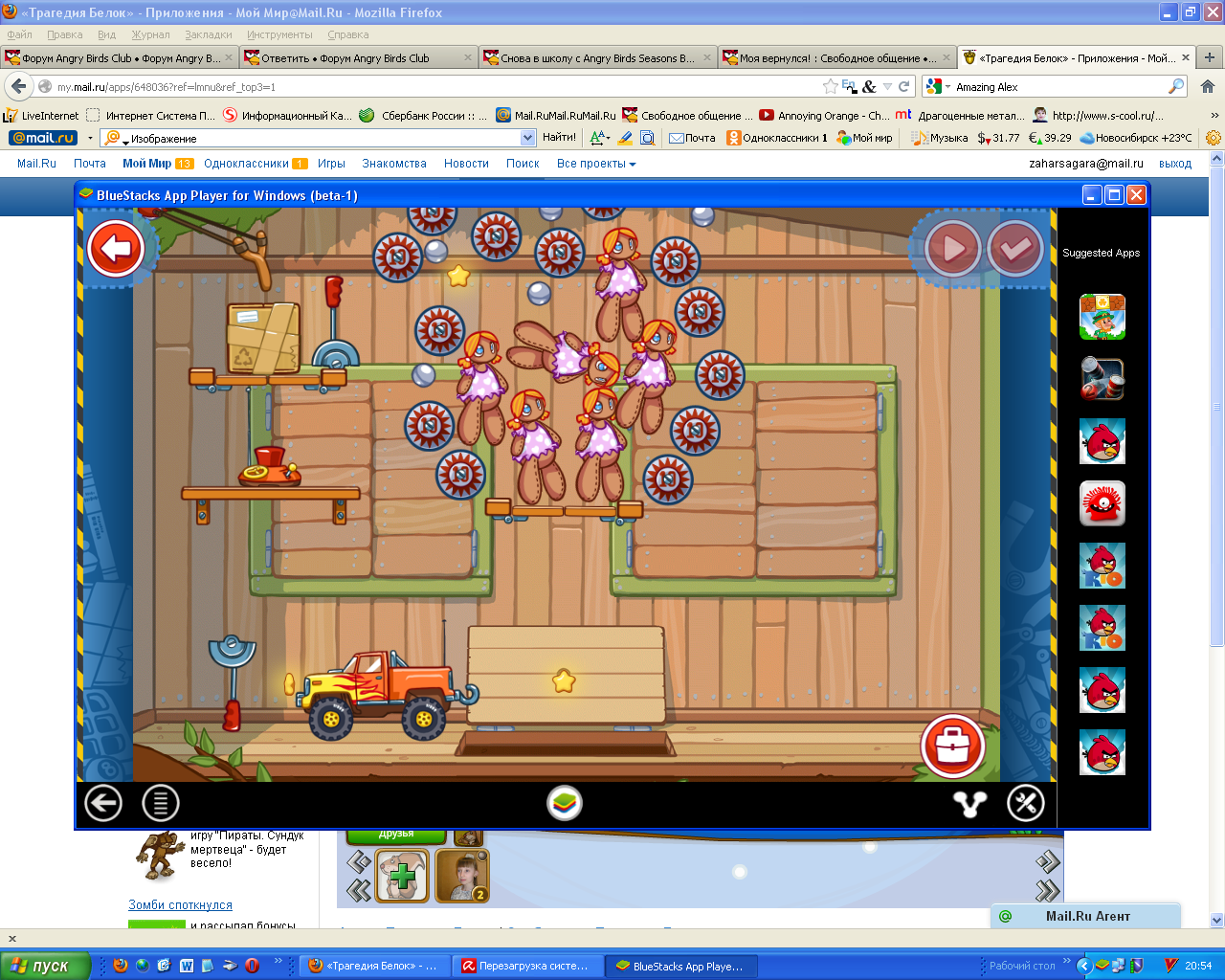Open the Annoying Orange bookmark
Image resolution: width=1225 pixels, height=980 pixels.
pyautogui.click(x=824, y=115)
